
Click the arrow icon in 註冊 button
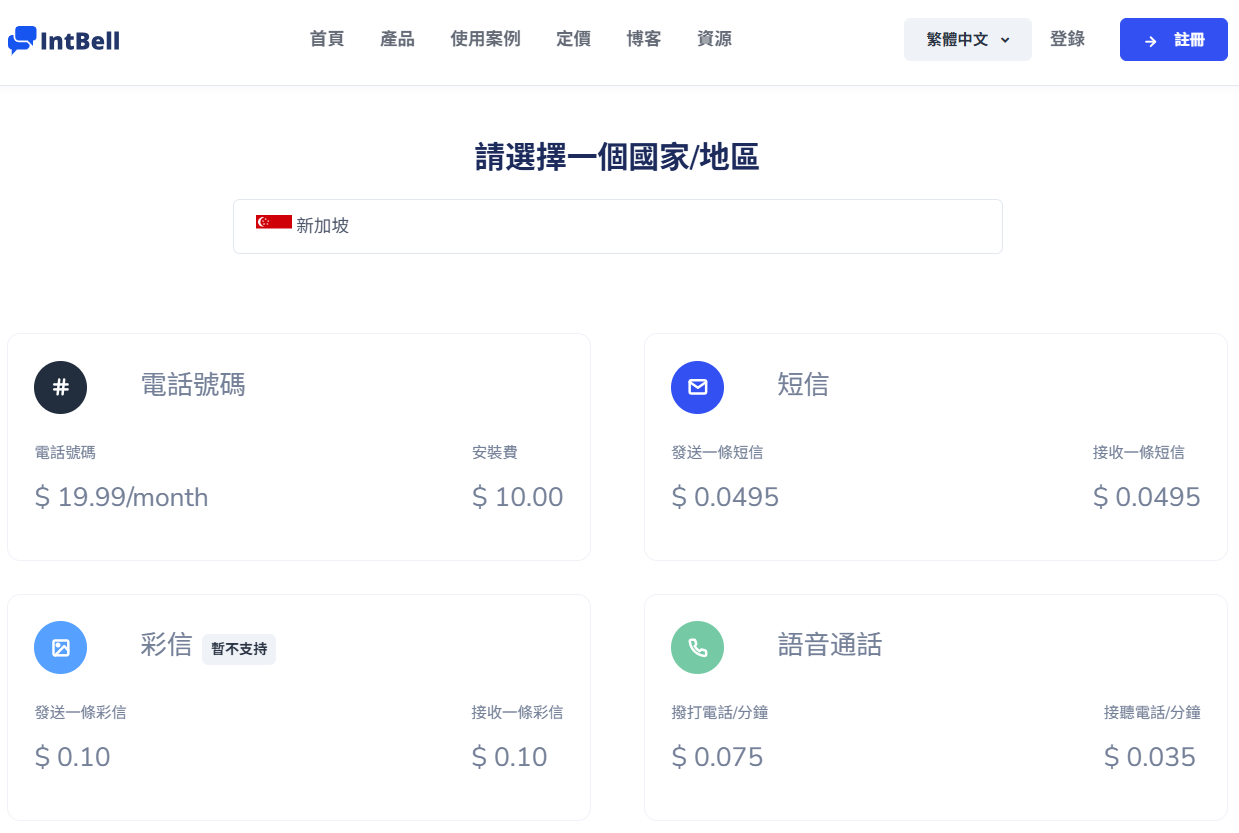1151,41
